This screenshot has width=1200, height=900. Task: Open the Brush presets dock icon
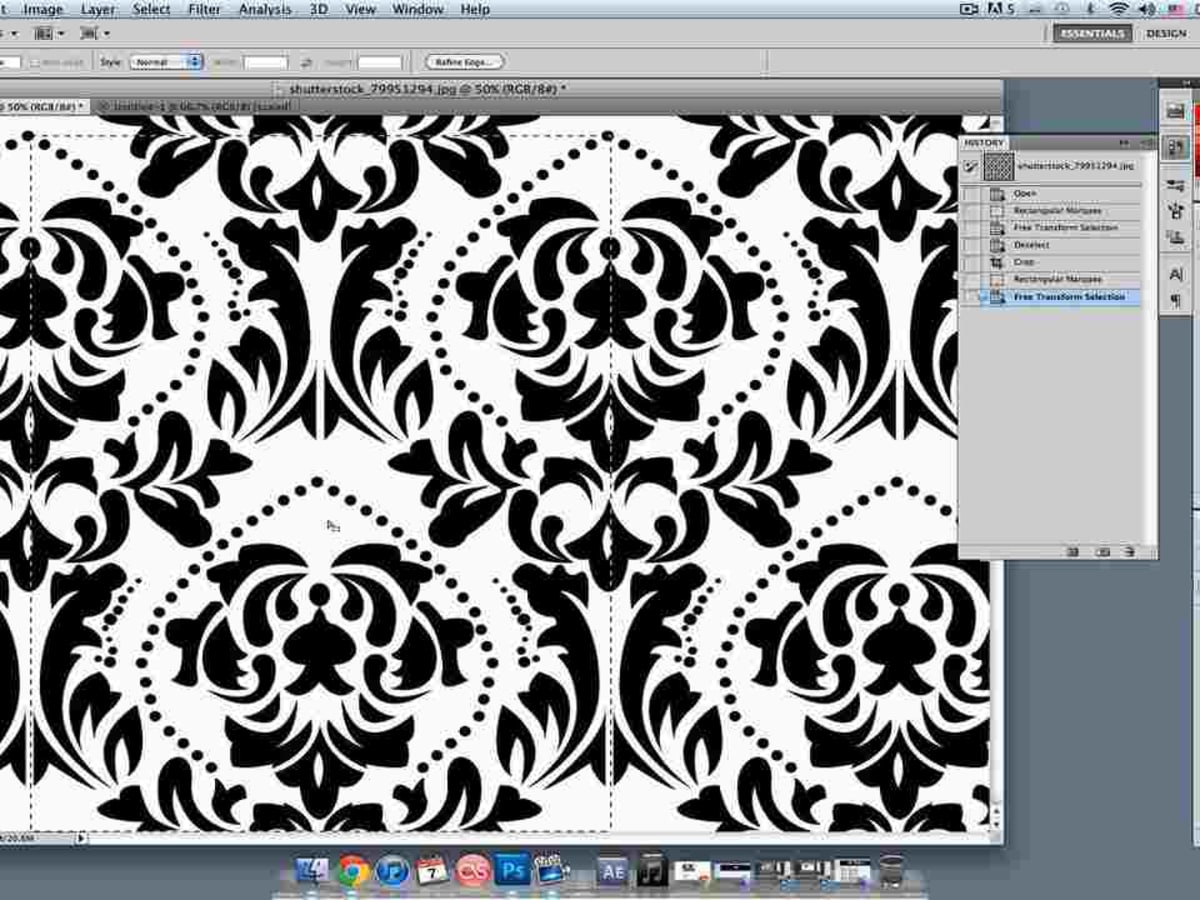pyautogui.click(x=1176, y=185)
